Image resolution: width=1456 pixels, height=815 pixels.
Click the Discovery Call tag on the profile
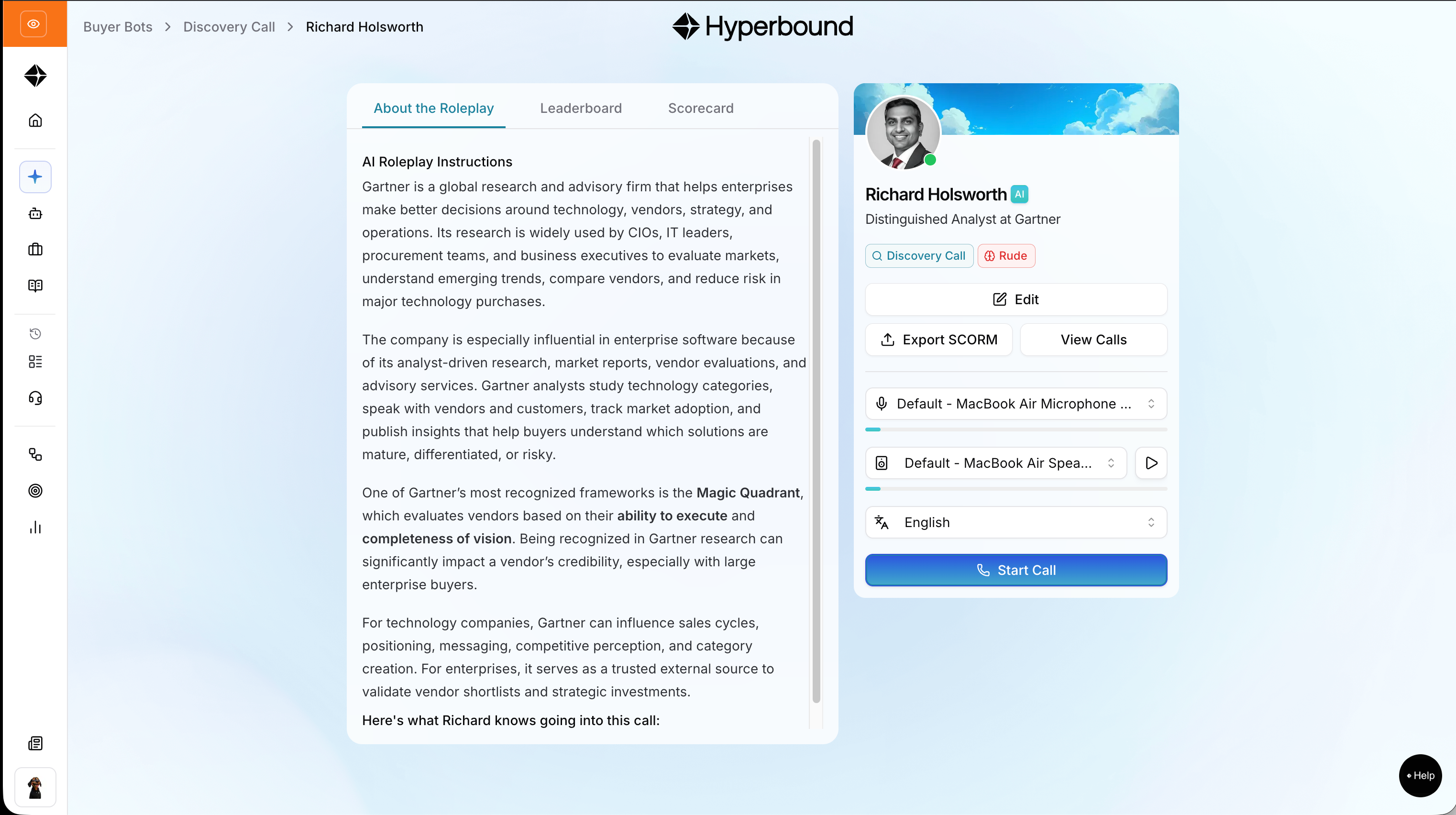[919, 256]
